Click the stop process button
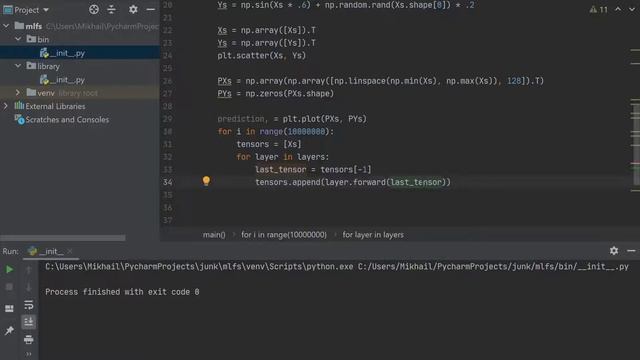 pos(9,287)
